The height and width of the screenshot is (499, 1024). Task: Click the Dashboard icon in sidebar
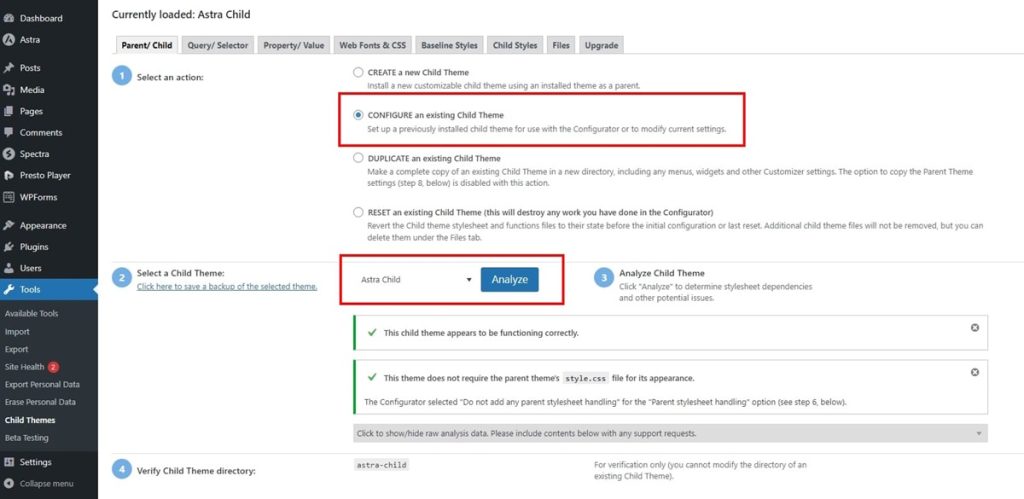(8, 18)
